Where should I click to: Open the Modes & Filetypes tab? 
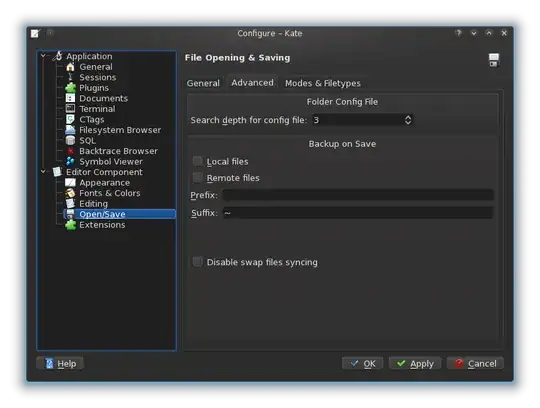(x=323, y=83)
